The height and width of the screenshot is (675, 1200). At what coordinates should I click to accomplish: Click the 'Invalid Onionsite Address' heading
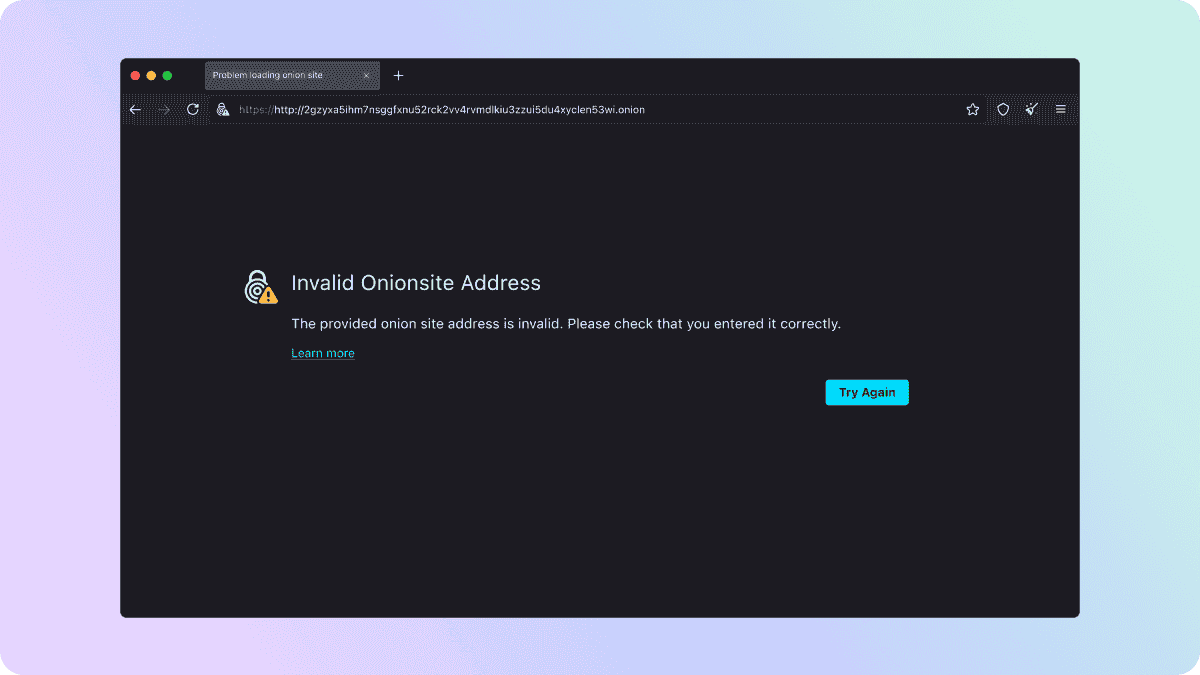click(415, 283)
